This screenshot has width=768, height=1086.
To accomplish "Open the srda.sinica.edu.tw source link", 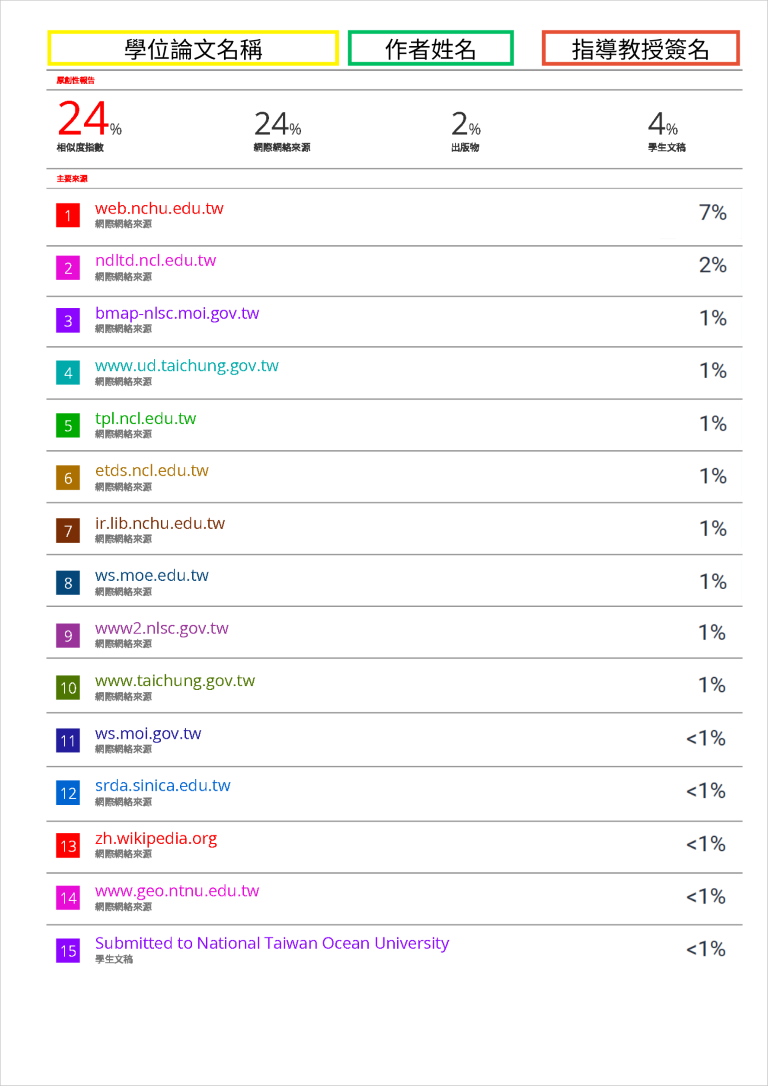I will pyautogui.click(x=163, y=785).
